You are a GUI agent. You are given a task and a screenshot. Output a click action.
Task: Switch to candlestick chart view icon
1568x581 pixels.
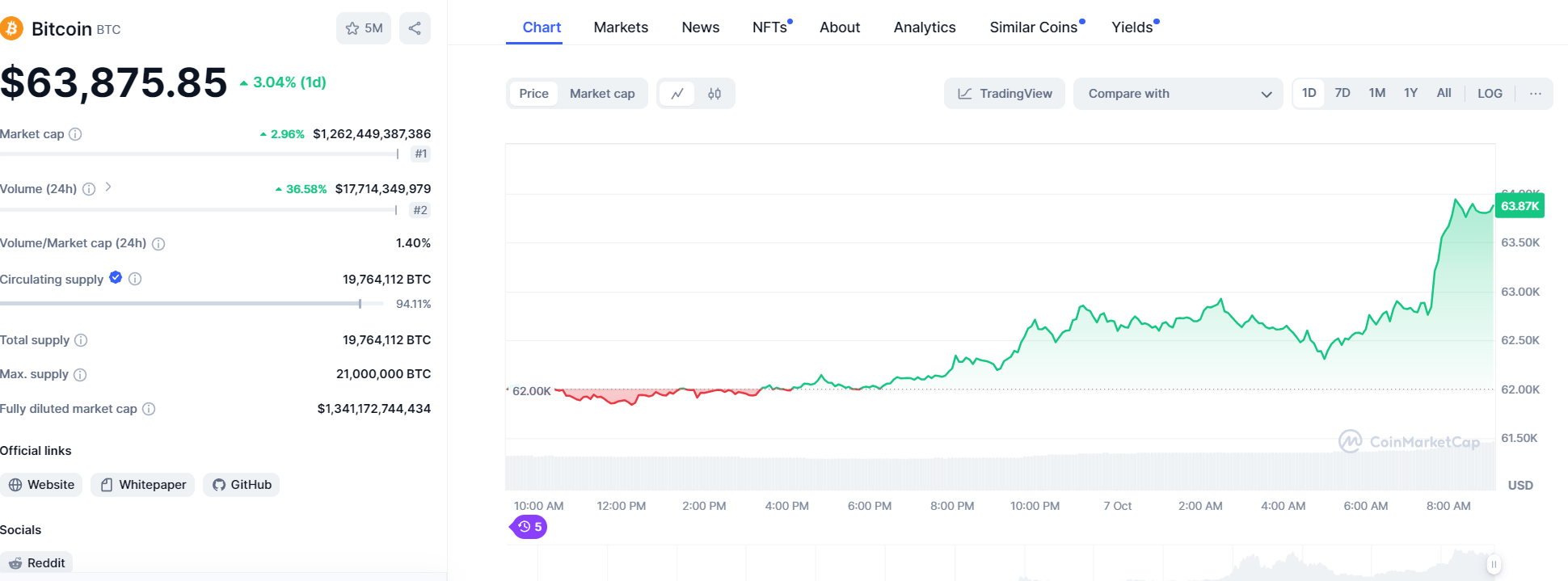click(x=714, y=94)
